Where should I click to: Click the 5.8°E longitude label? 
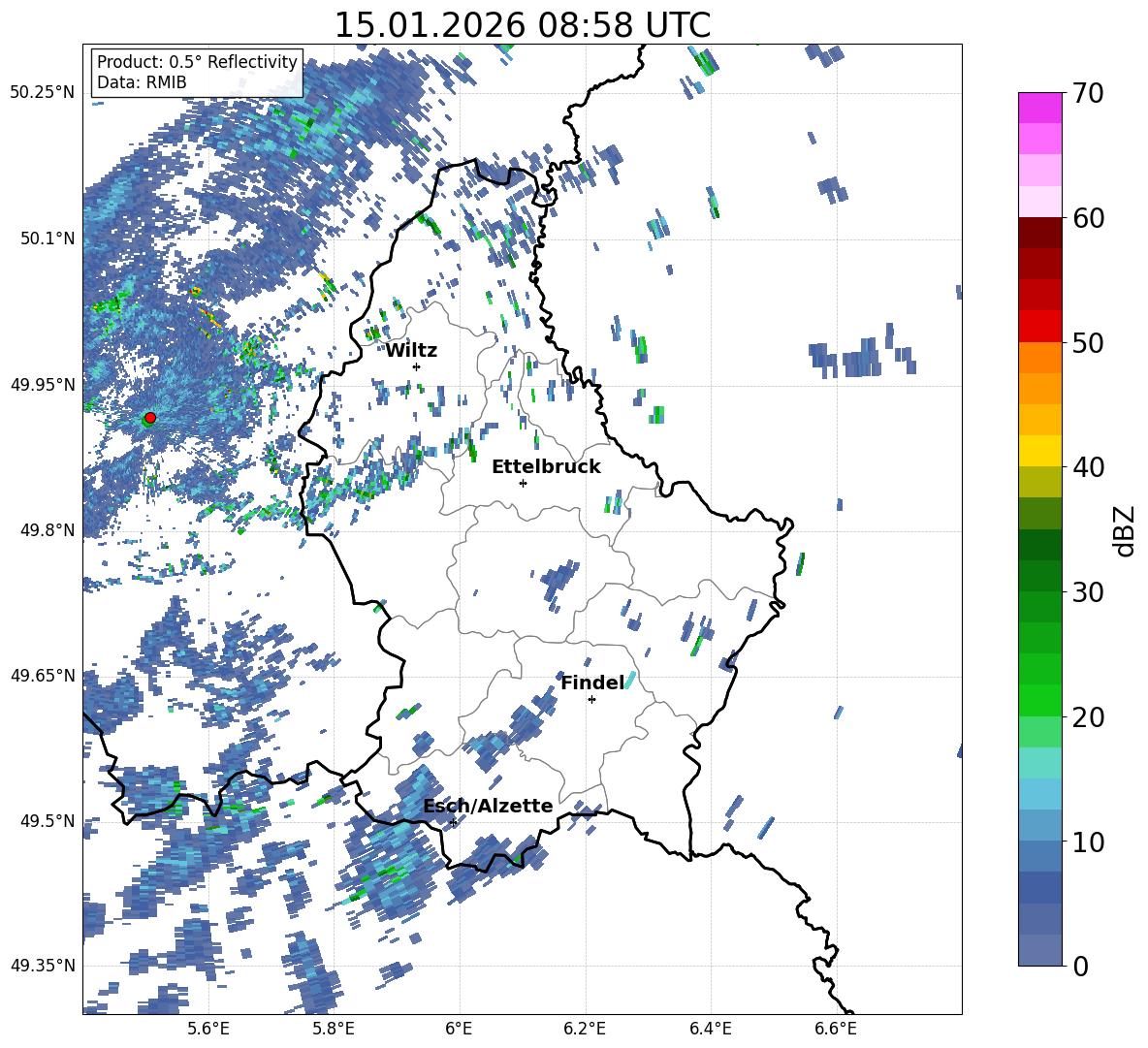[334, 1029]
